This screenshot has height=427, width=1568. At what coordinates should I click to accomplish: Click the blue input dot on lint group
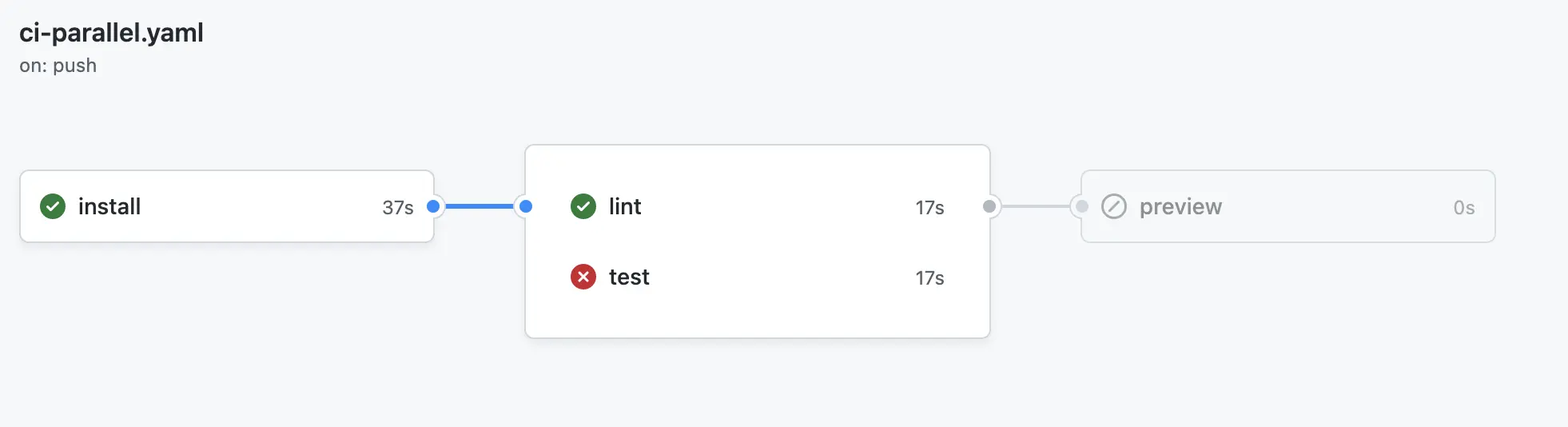[x=526, y=206]
